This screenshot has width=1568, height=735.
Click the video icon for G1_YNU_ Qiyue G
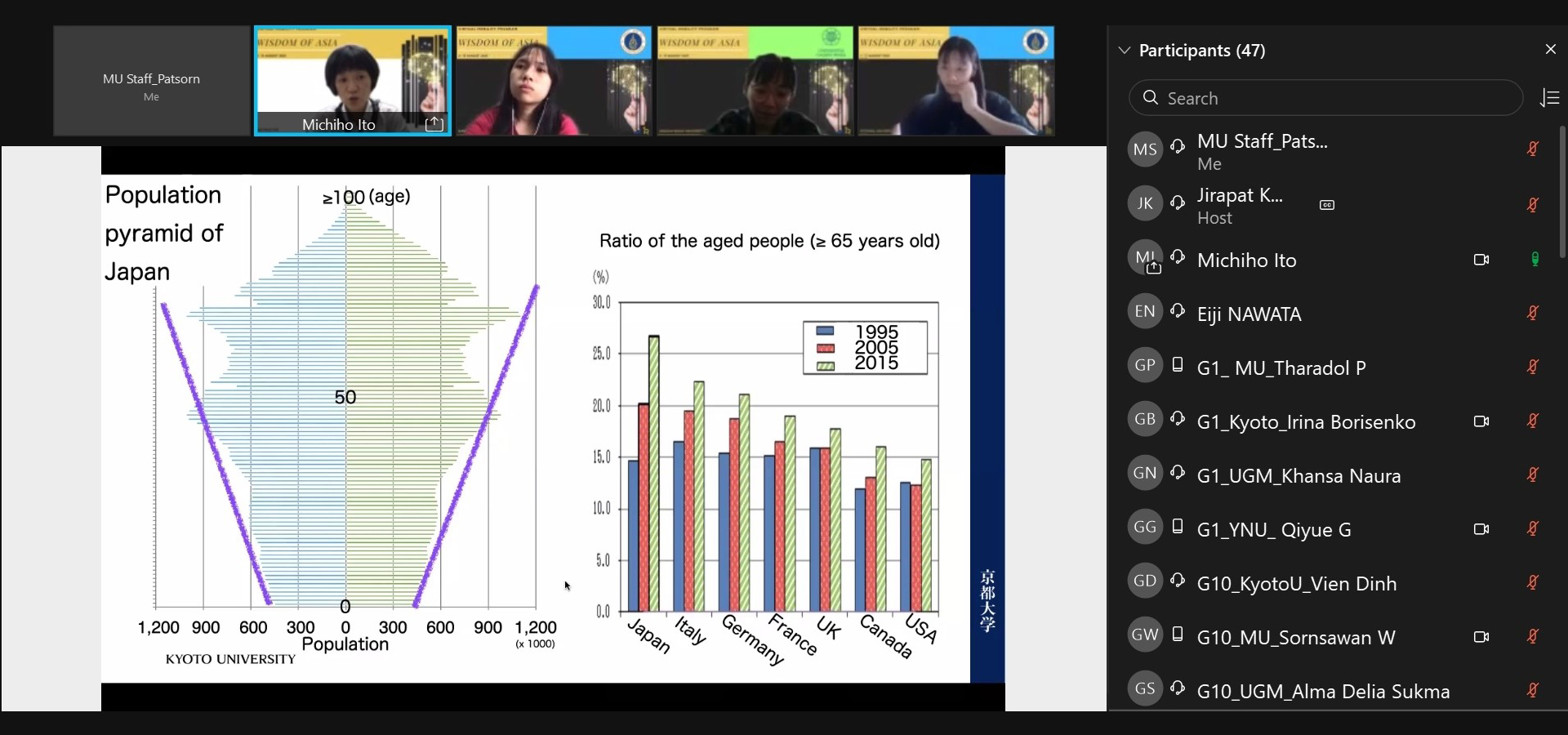[1481, 529]
